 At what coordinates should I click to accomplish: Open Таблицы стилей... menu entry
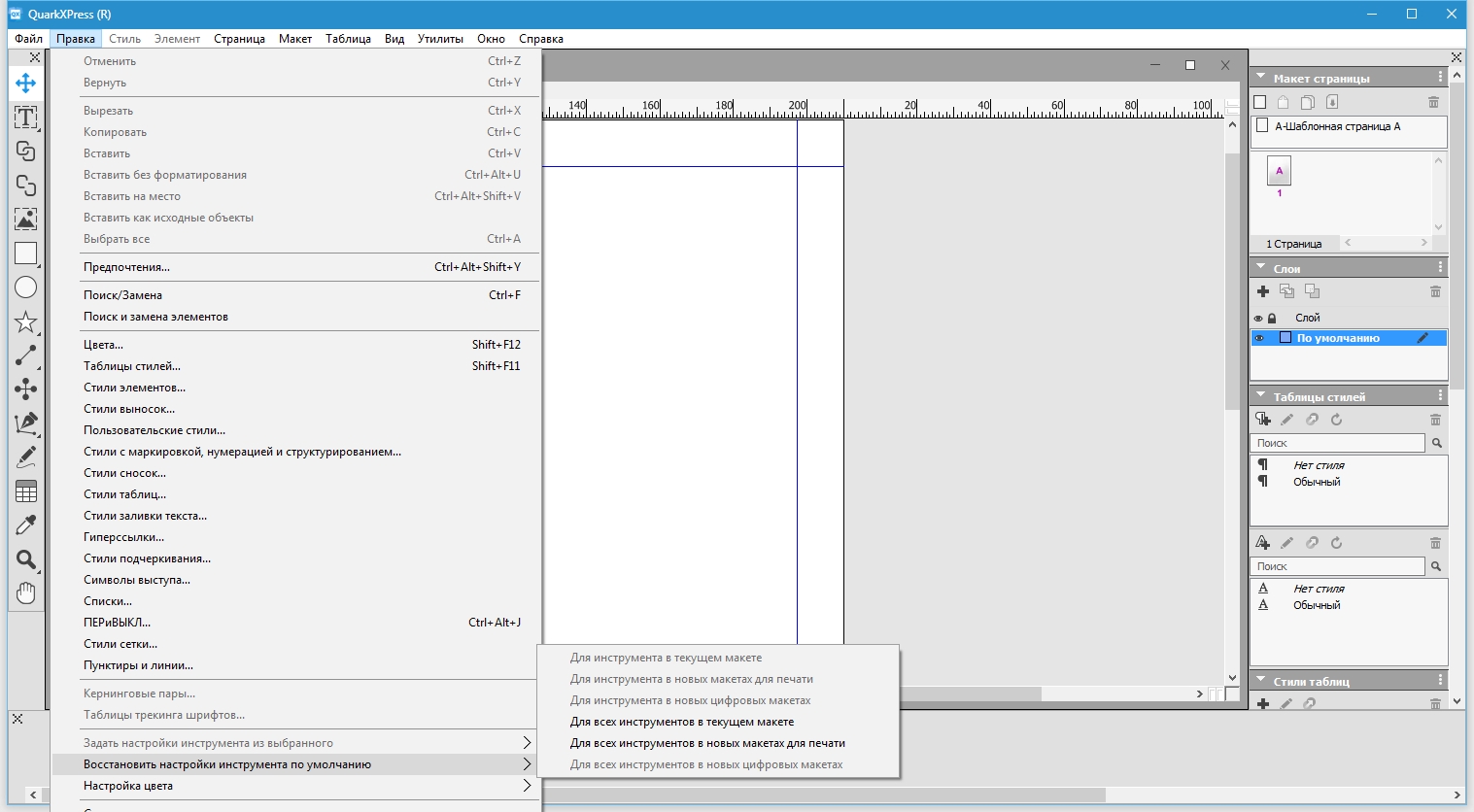[x=295, y=366]
